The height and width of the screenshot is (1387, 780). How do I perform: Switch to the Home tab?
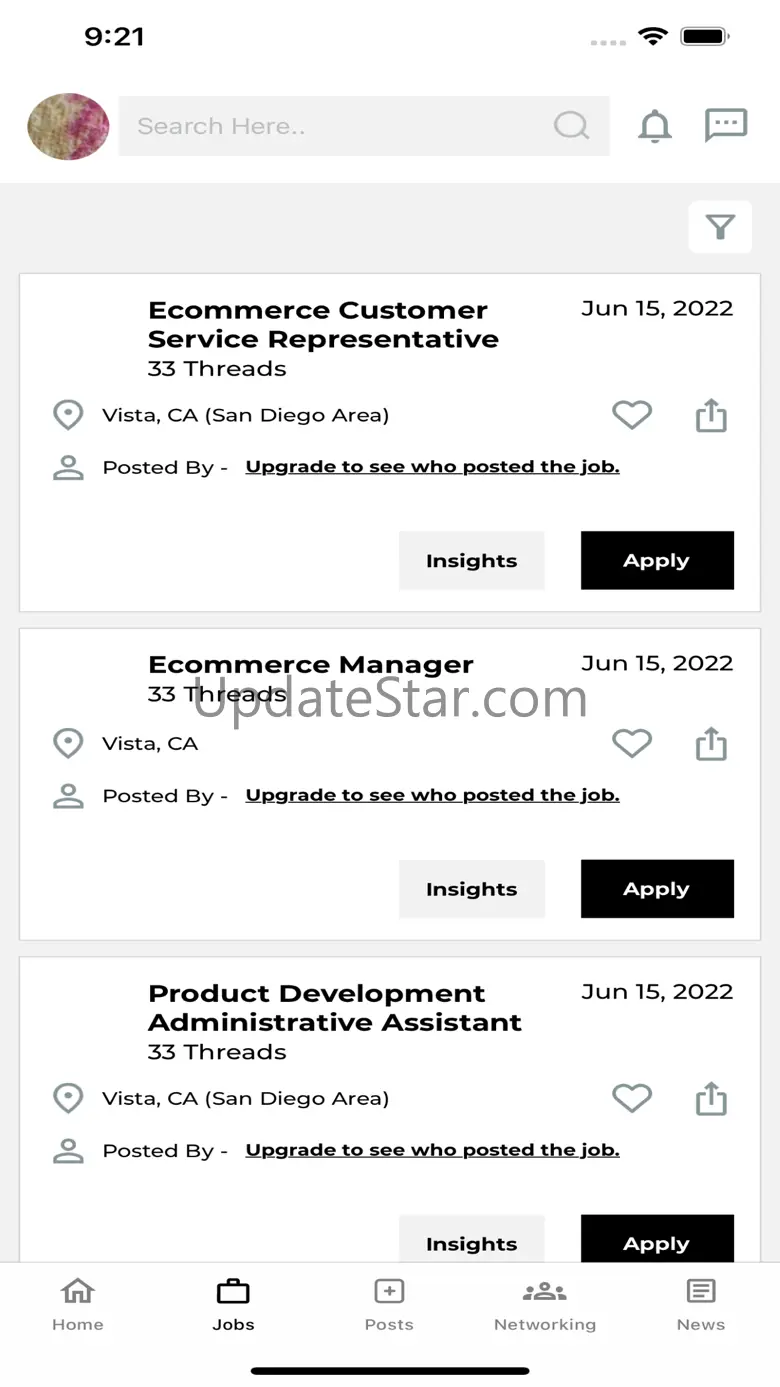(78, 1304)
